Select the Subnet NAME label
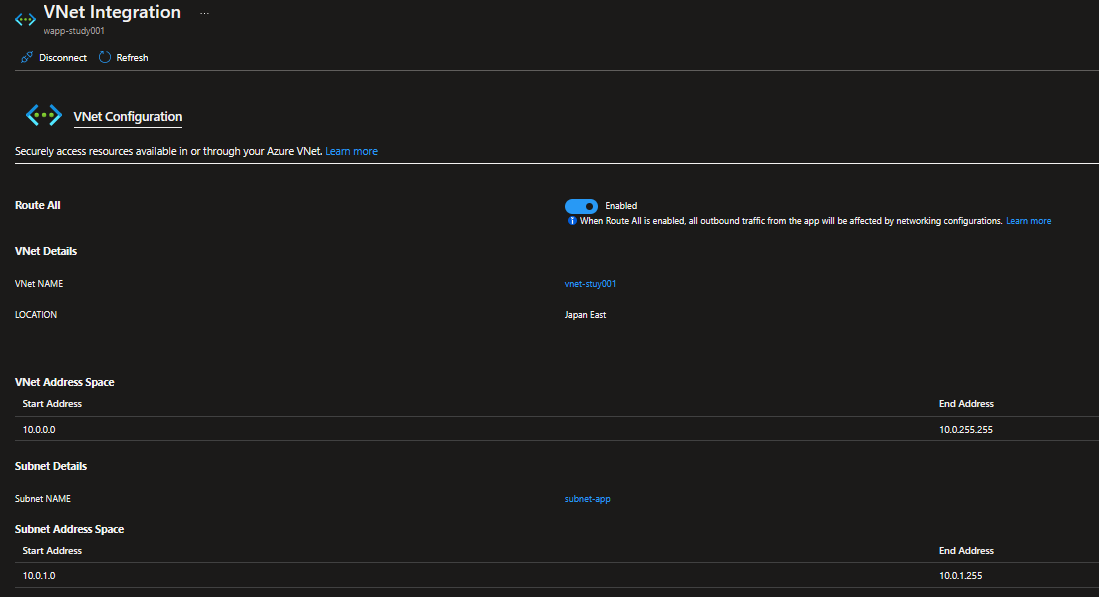 click(43, 499)
